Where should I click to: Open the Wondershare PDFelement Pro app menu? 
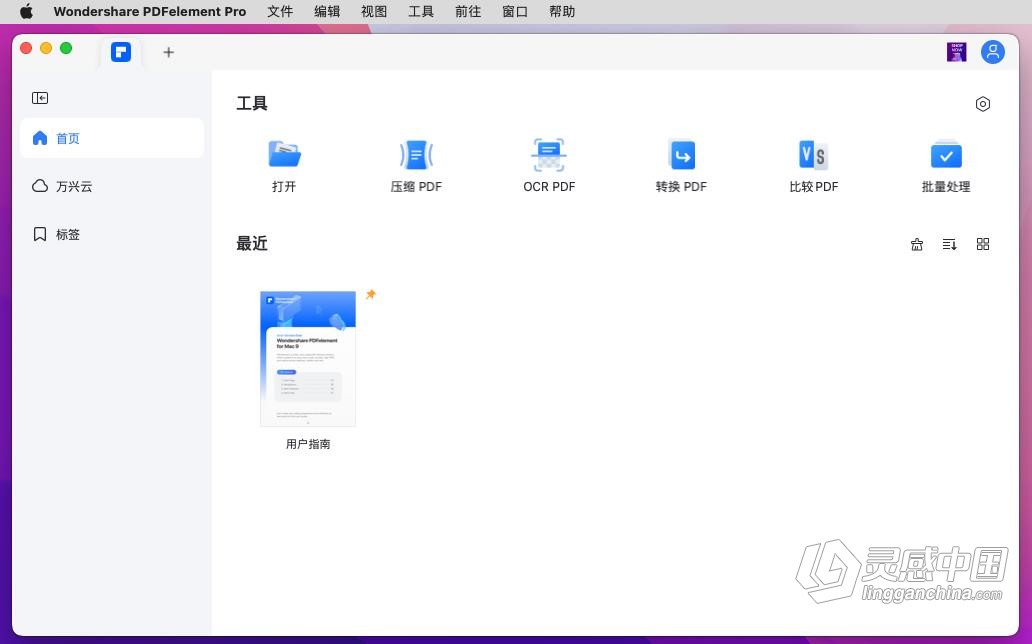tap(150, 11)
